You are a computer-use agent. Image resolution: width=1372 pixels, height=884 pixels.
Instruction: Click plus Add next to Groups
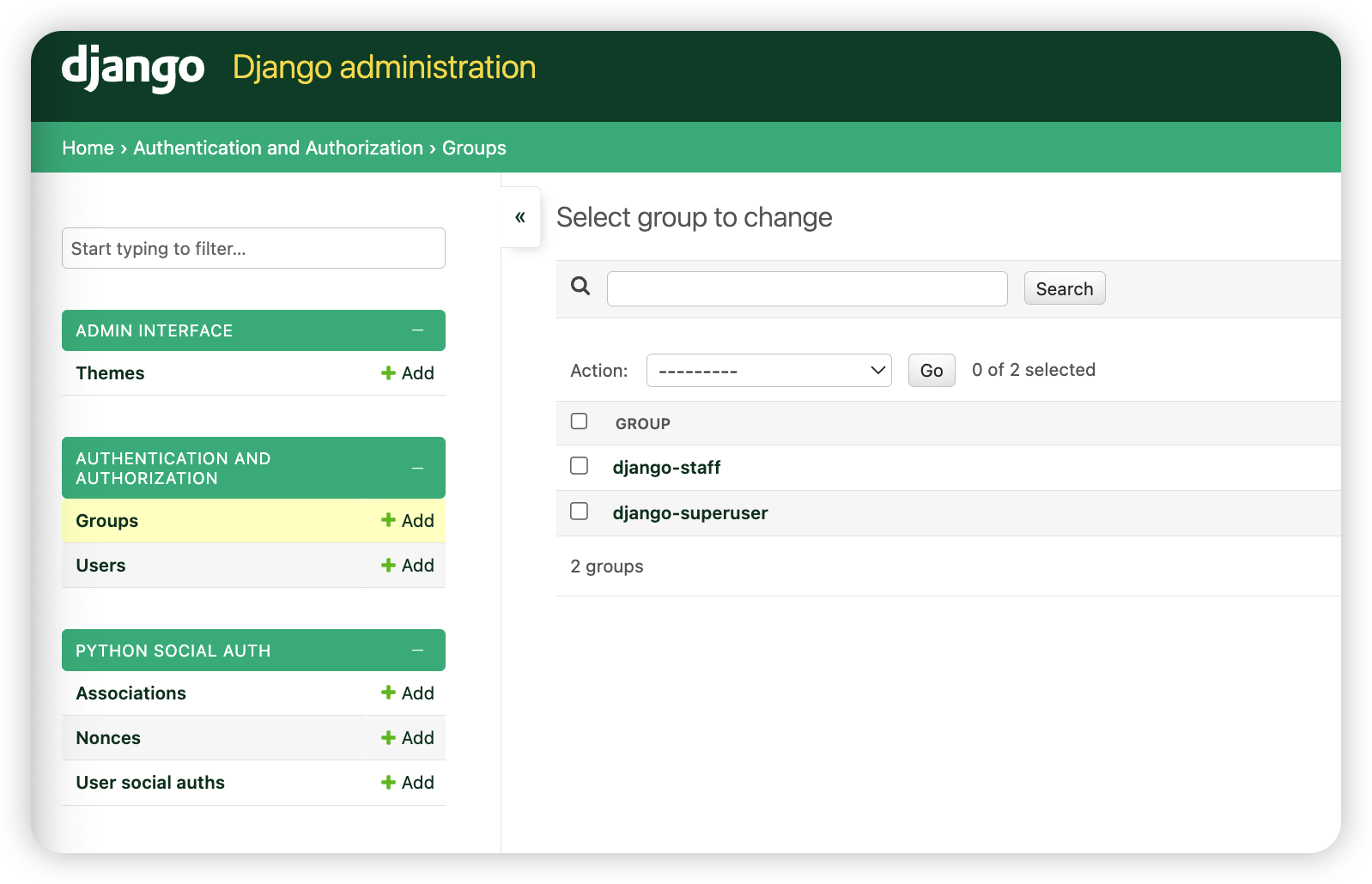tap(408, 521)
